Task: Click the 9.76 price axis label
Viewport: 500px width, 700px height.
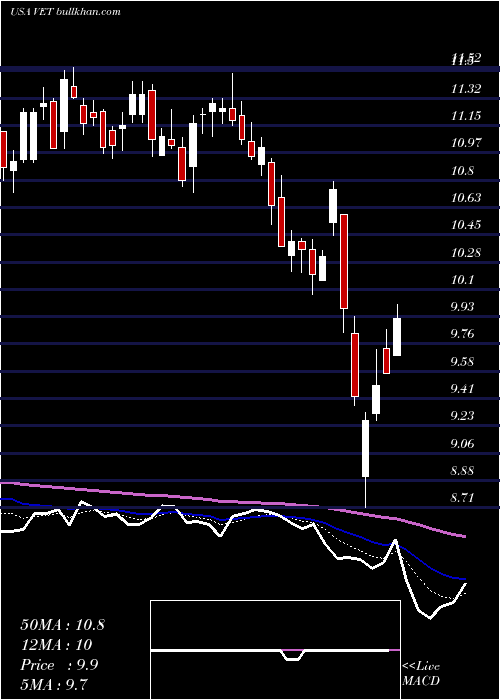Action: [x=464, y=334]
